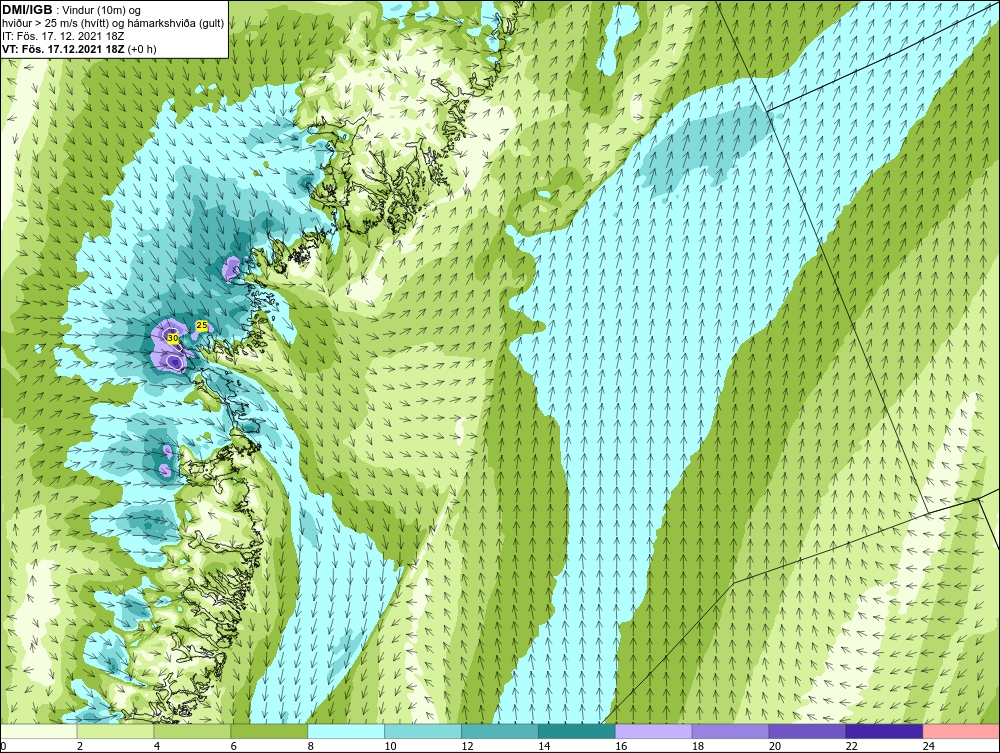Click the VT: Fös. 17.12.2021 18Z line

point(79,49)
